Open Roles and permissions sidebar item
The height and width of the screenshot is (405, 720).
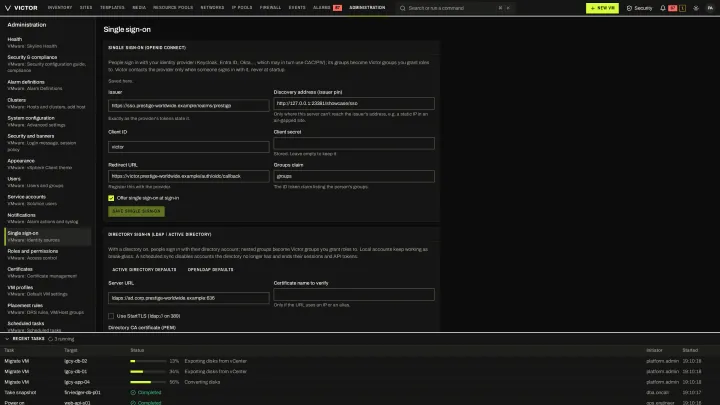(x=48, y=254)
